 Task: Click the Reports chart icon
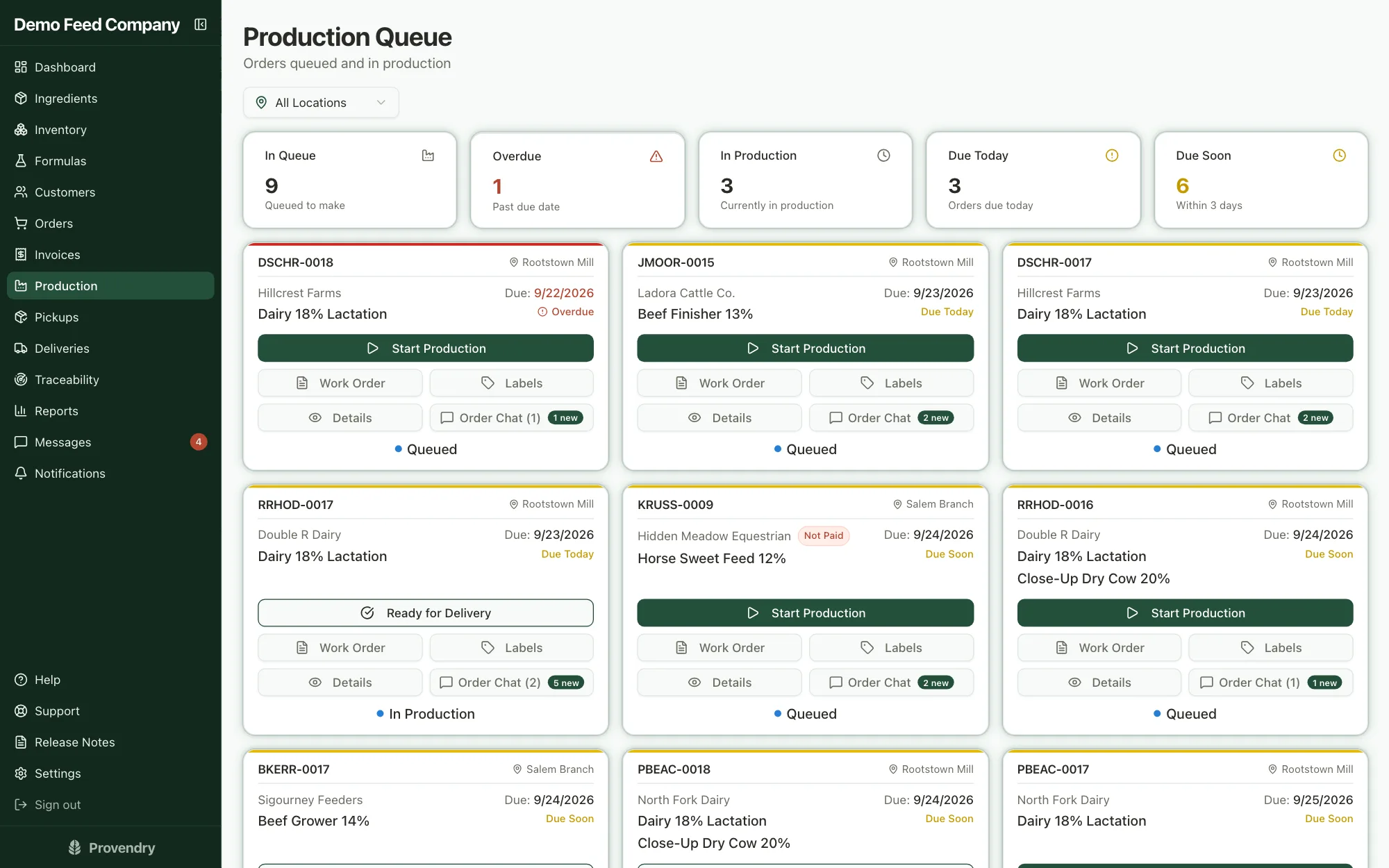click(21, 411)
